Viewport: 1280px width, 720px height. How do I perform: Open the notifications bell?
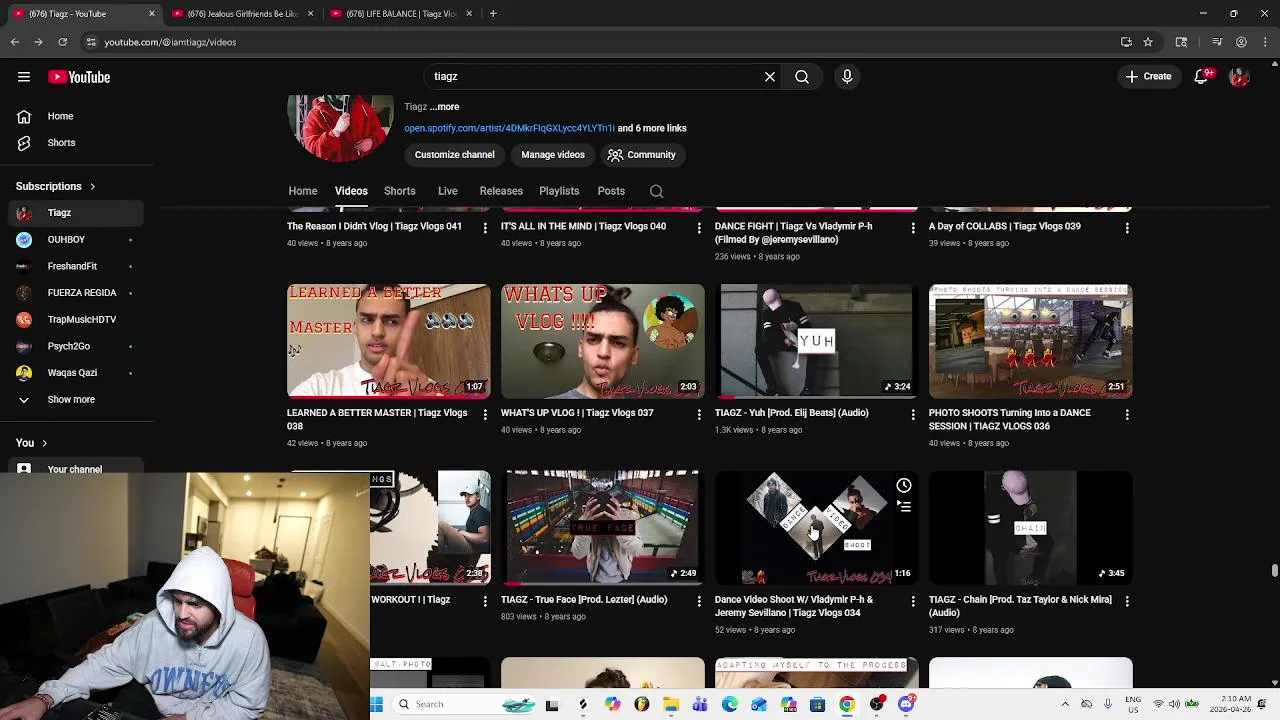click(1202, 77)
